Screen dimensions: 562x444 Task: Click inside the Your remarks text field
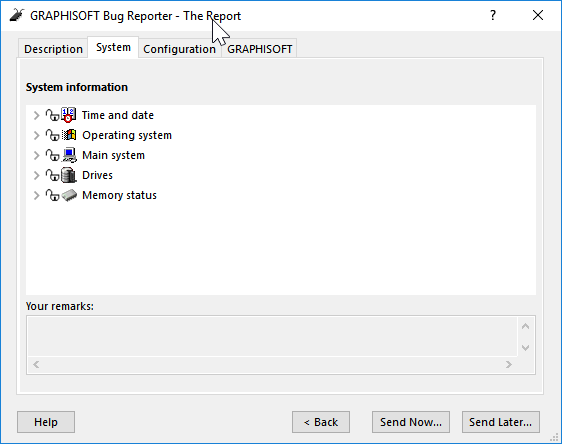272,336
